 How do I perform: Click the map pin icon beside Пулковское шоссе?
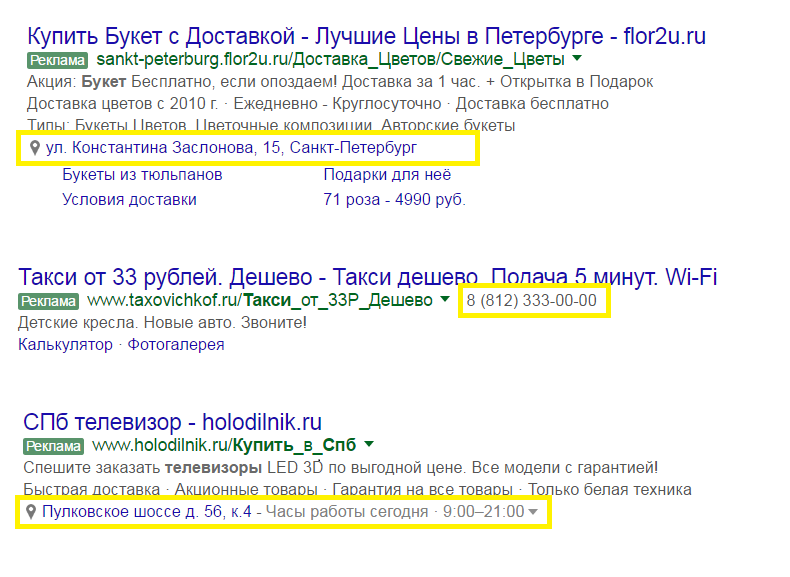tap(32, 512)
